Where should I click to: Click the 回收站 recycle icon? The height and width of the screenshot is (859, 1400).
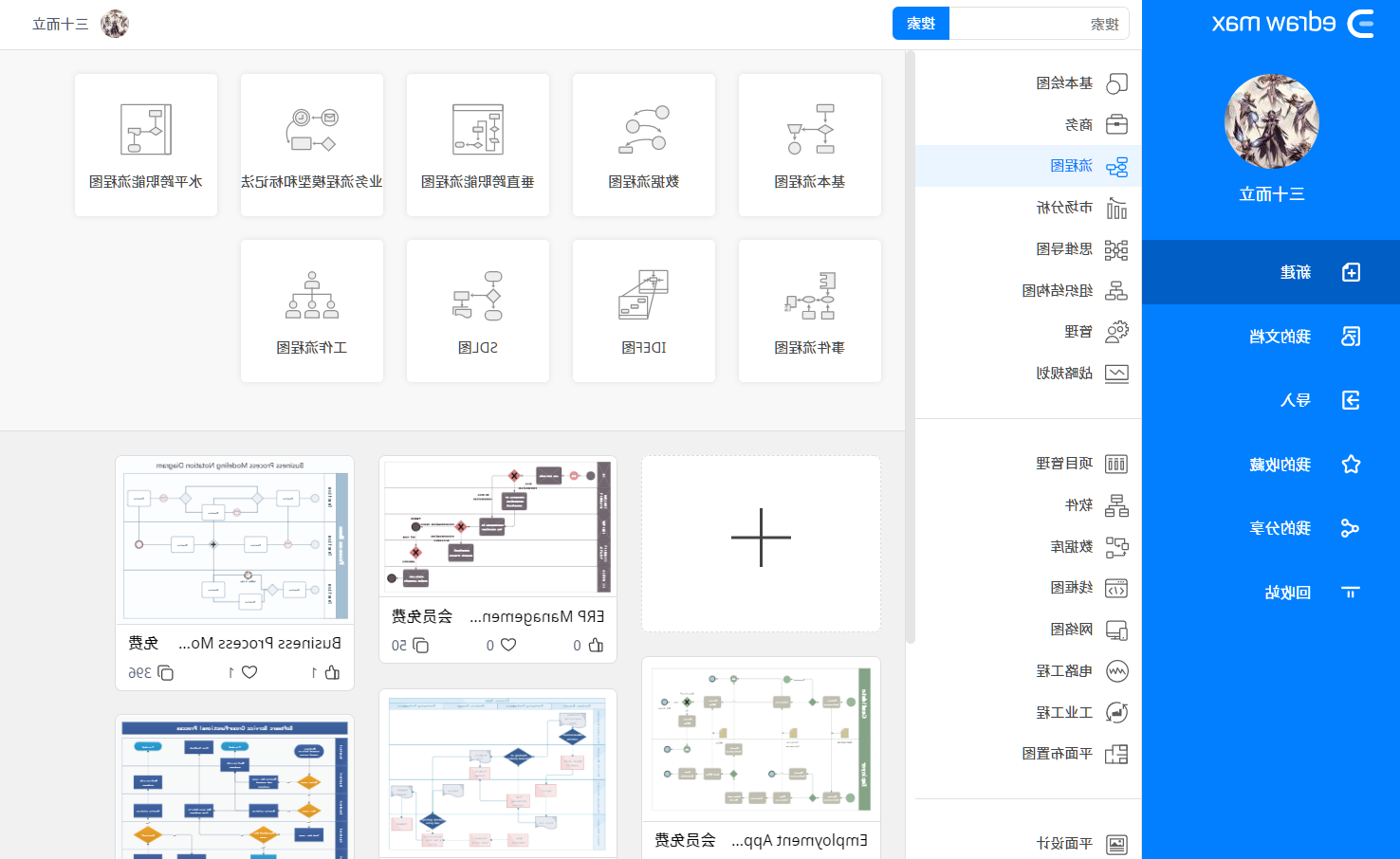click(x=1351, y=593)
